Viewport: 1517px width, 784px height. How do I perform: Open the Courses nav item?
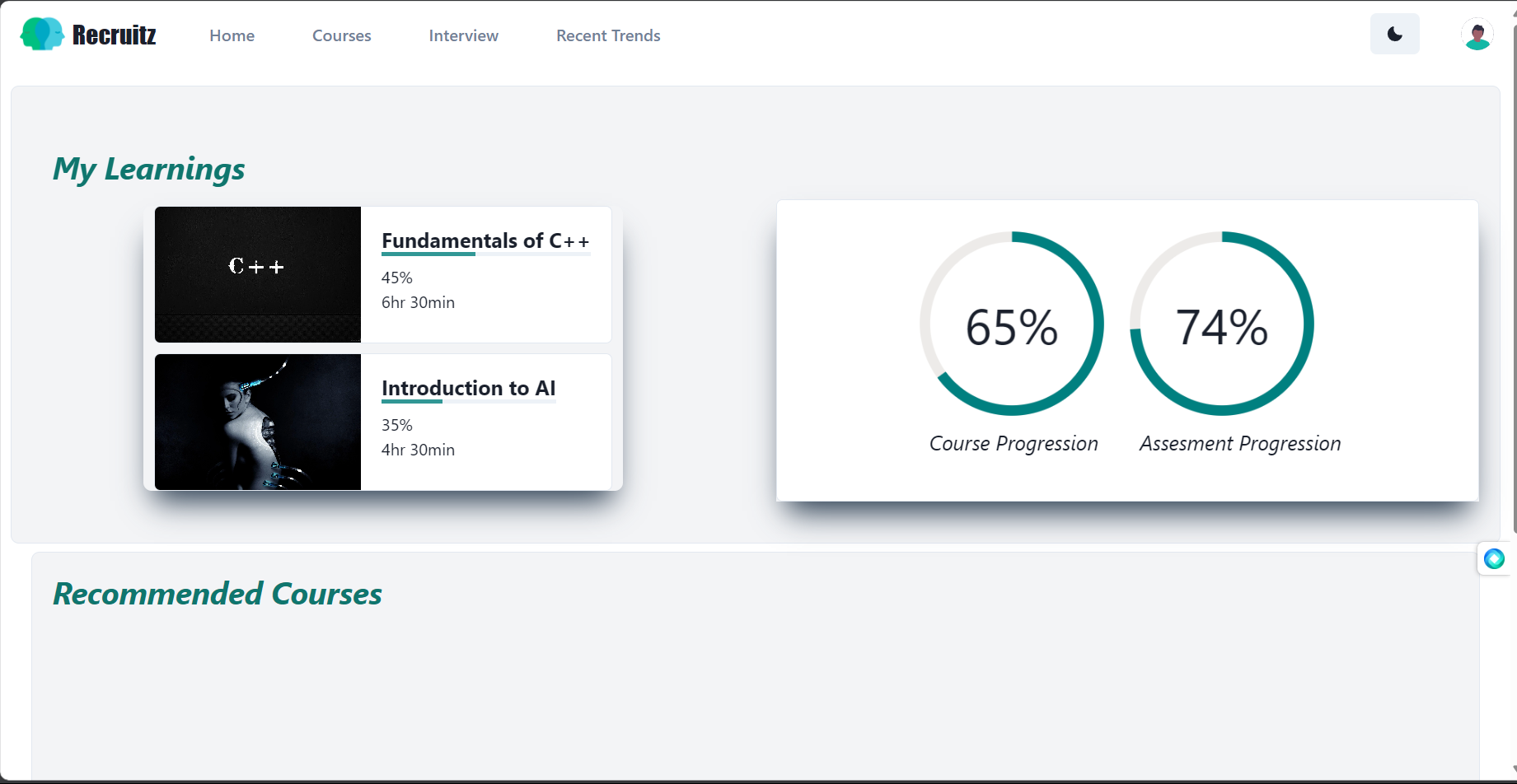pos(341,35)
